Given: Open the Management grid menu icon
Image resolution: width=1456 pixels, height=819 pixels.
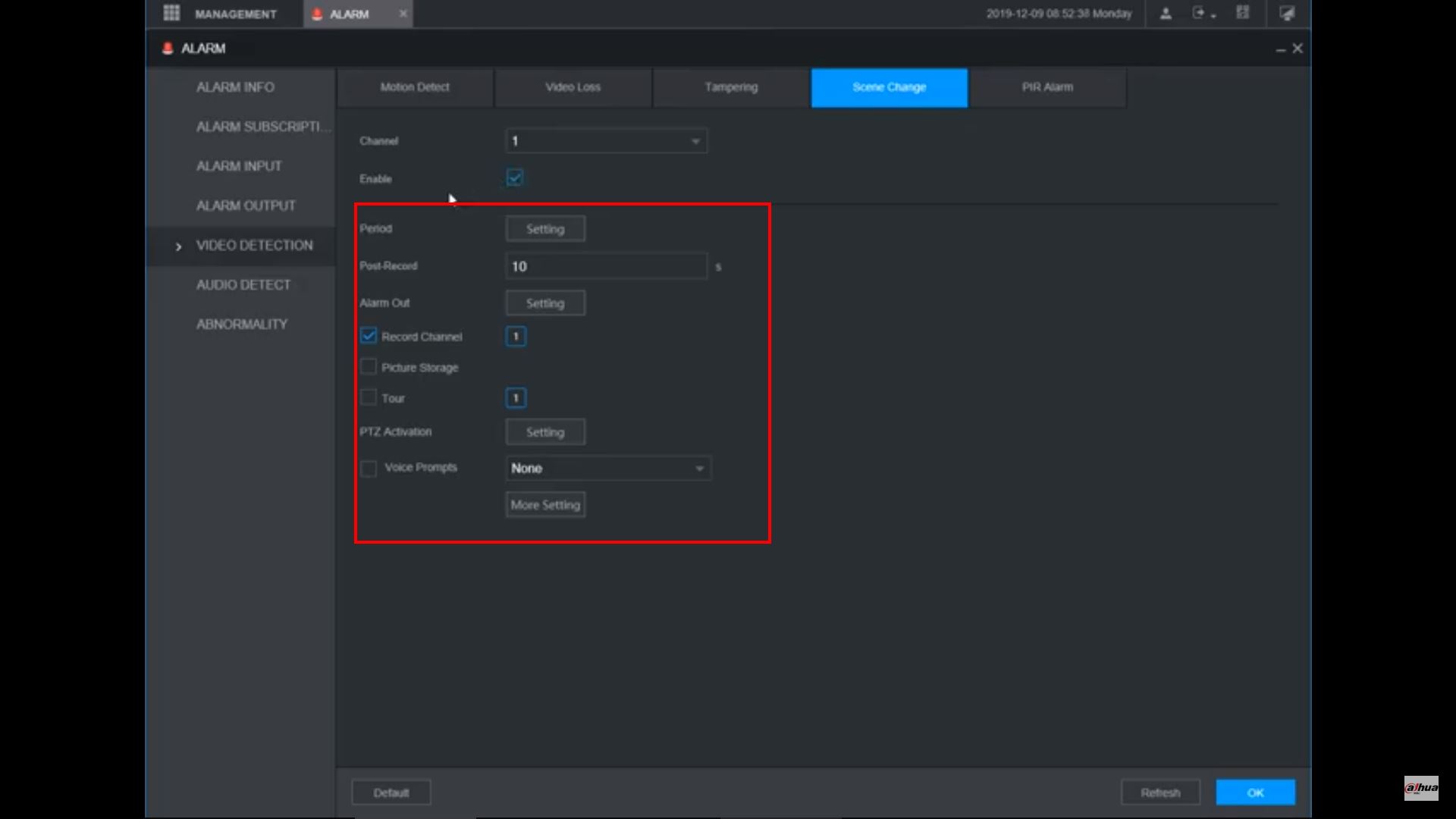Looking at the screenshot, I should 171,13.
